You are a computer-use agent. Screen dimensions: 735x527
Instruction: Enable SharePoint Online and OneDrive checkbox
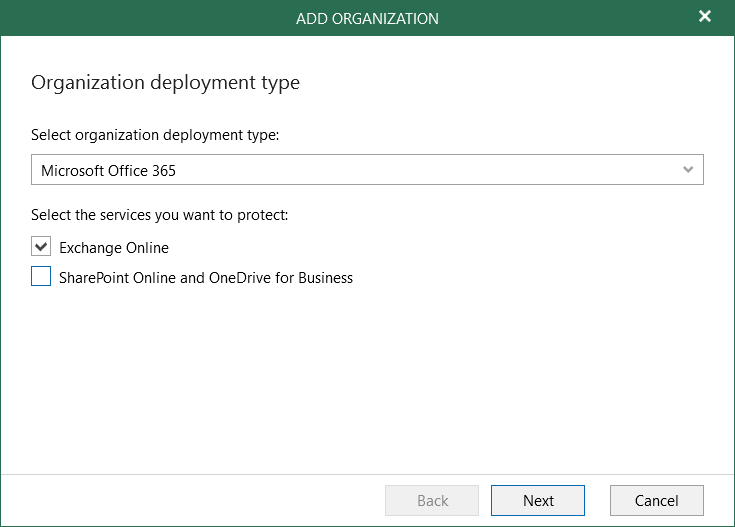point(41,277)
